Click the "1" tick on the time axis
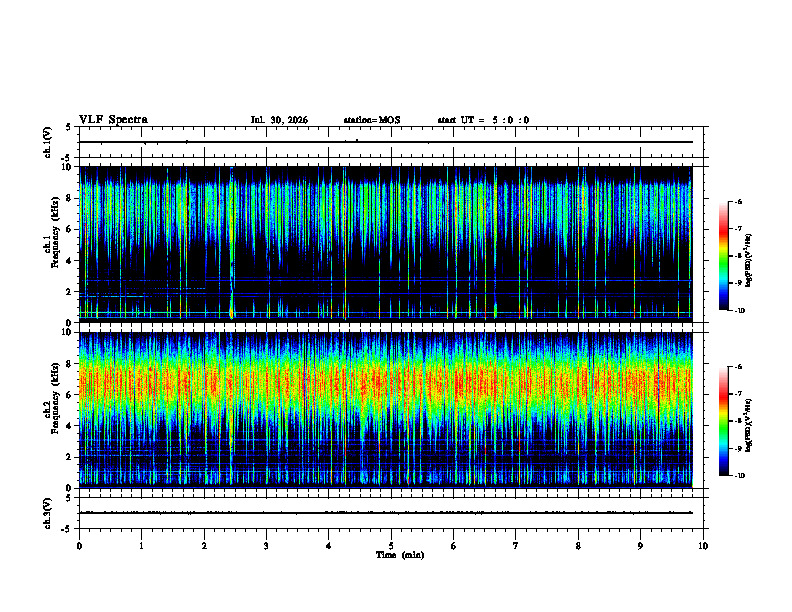The image size is (792, 612). [141, 546]
